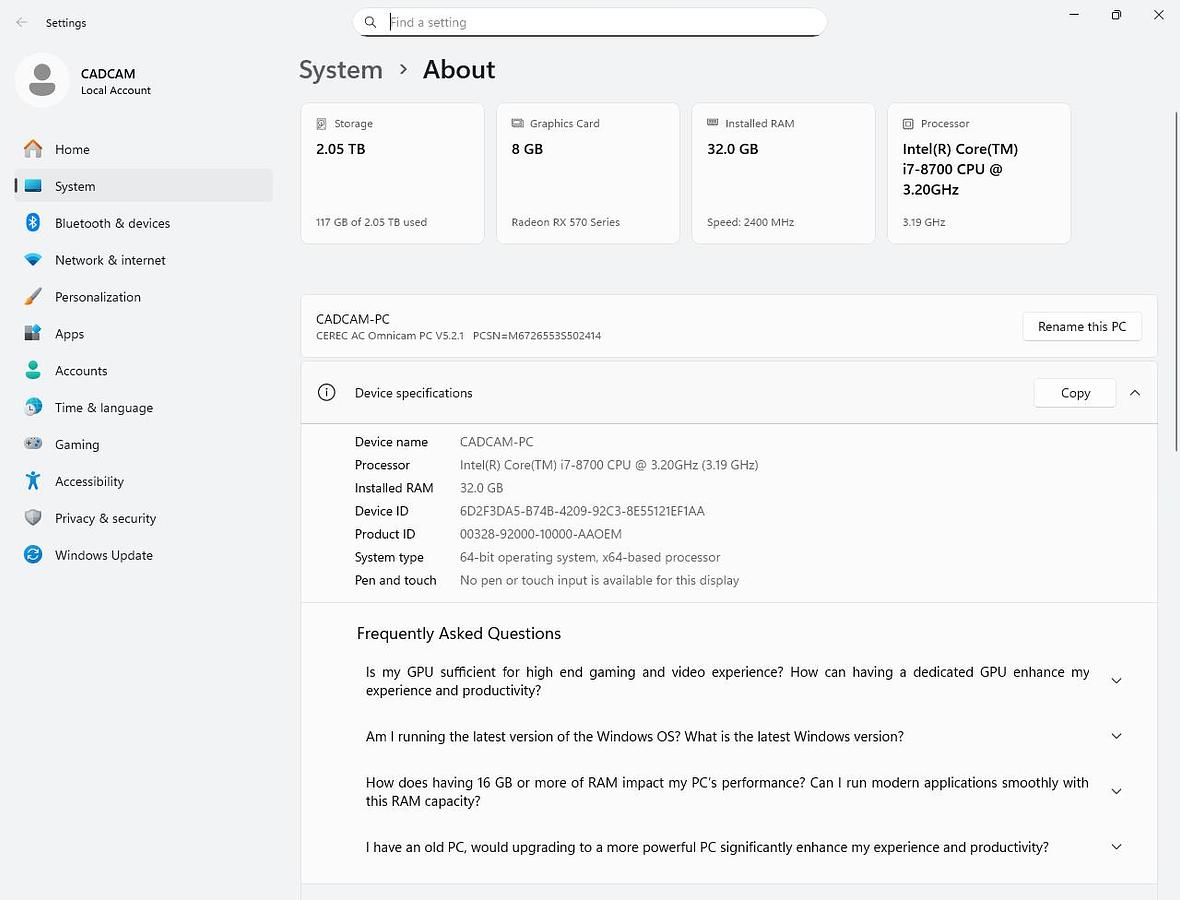Open the Gaming controller icon
This screenshot has width=1180, height=900.
[x=33, y=444]
